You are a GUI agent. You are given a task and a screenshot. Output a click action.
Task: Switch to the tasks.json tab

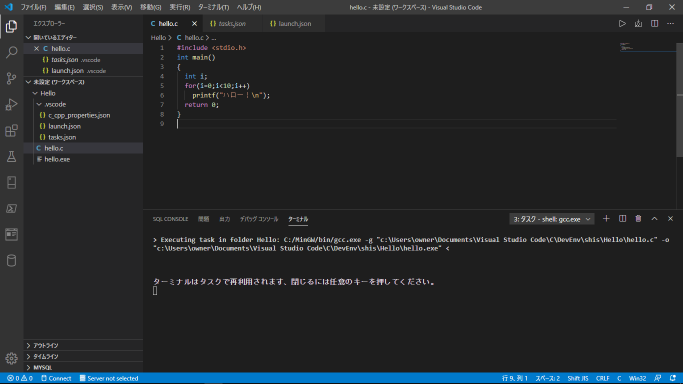(232, 24)
